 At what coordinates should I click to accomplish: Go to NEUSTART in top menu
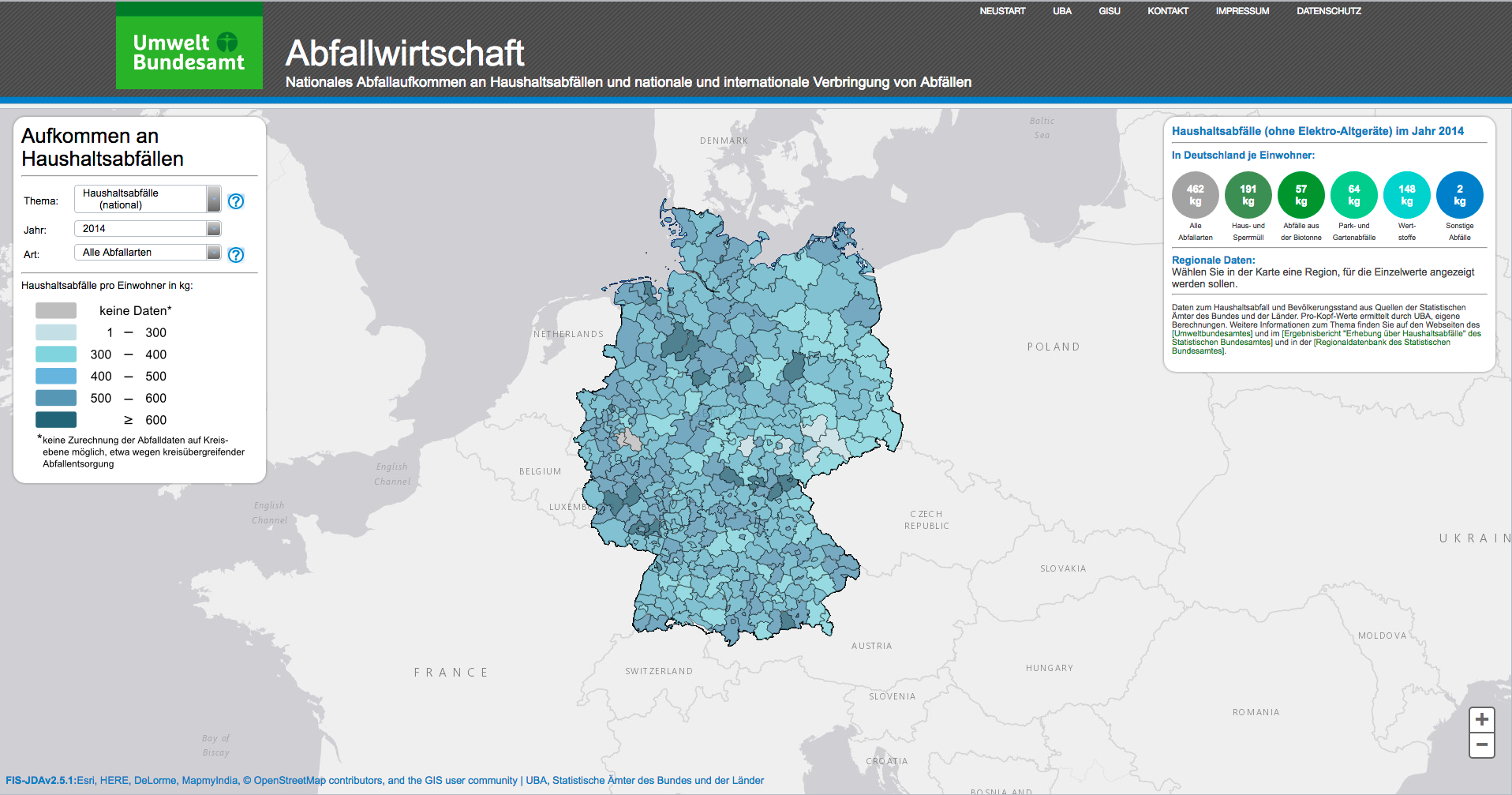click(x=1002, y=11)
